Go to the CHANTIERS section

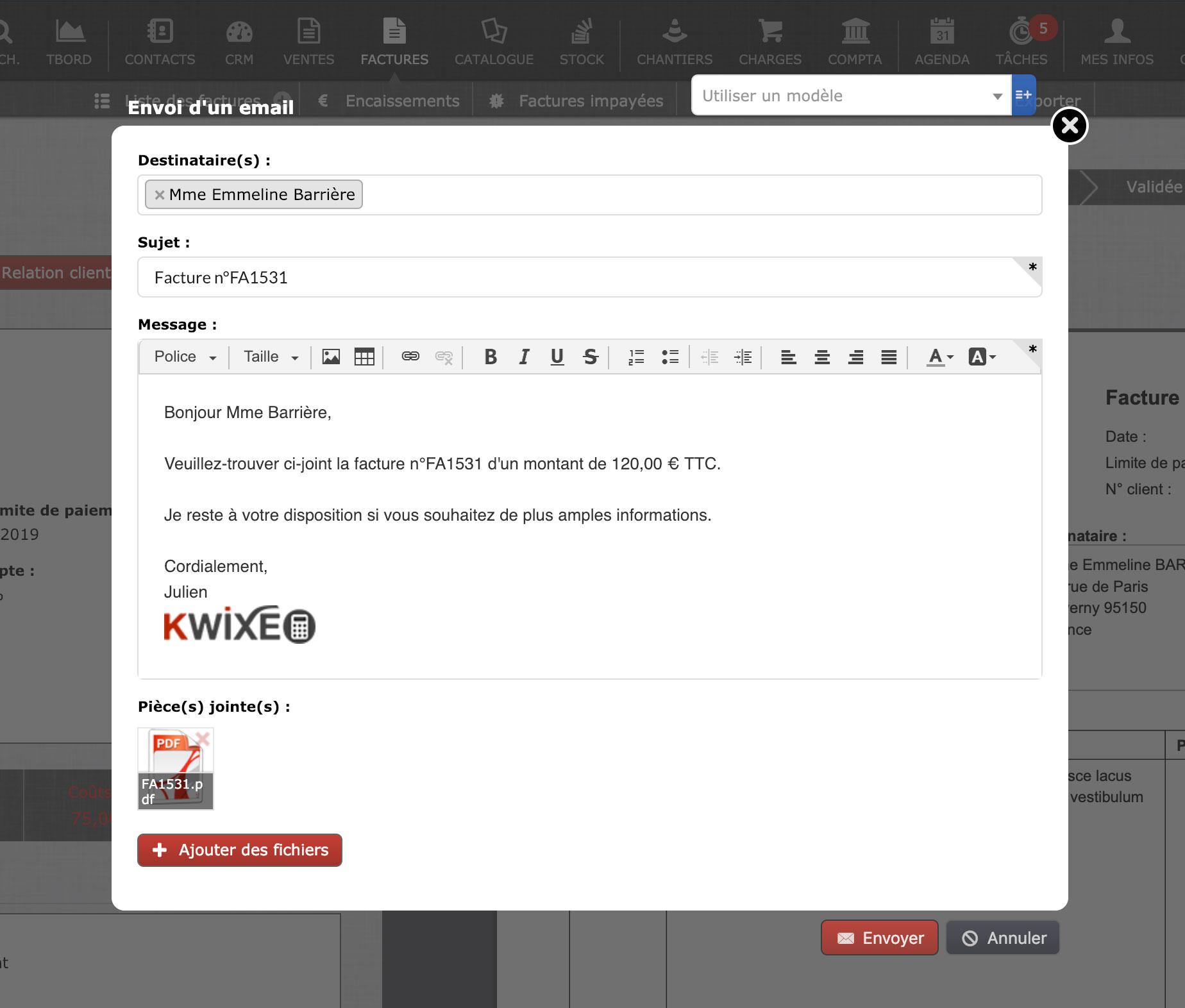675,42
